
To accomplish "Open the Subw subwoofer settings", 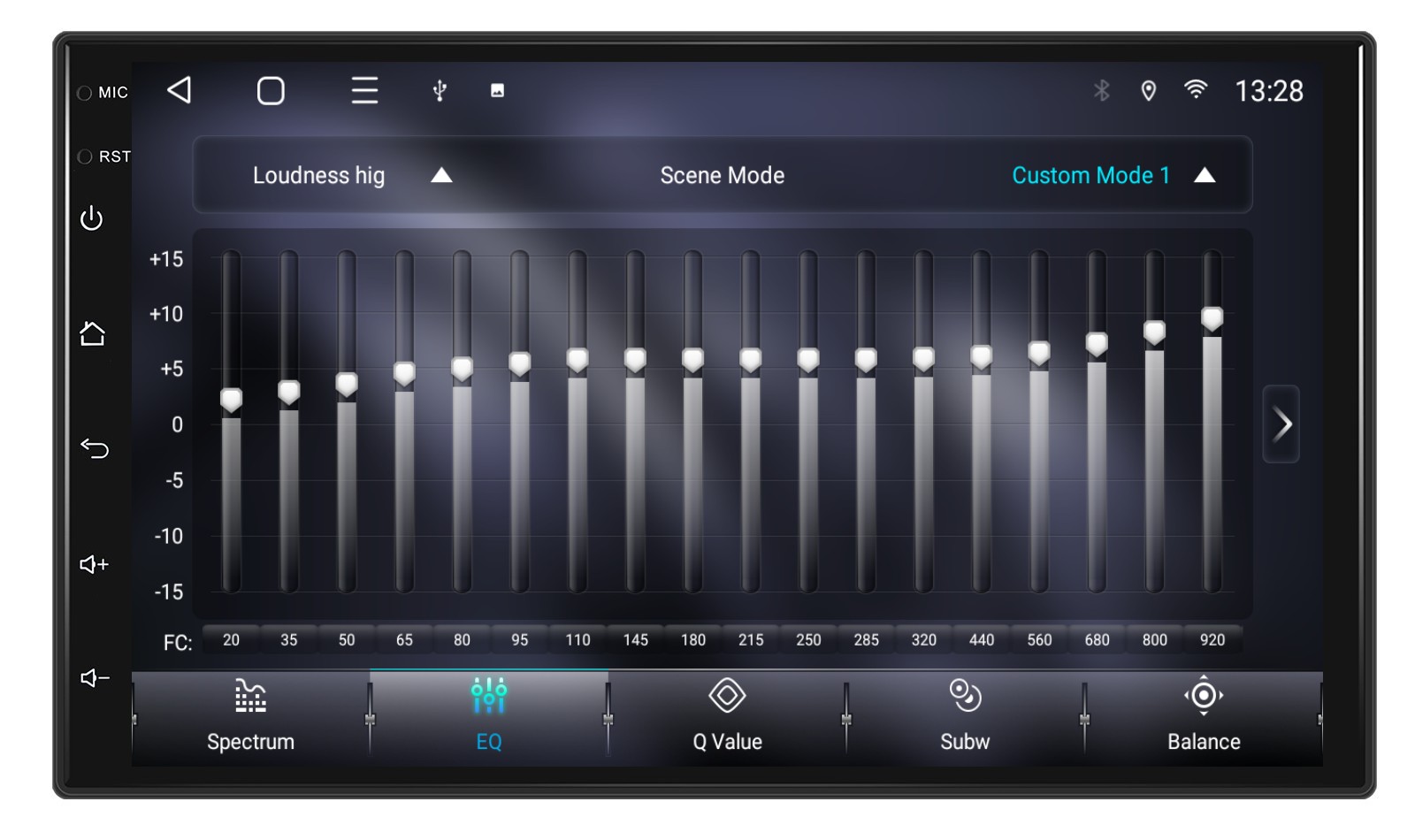I will 964,716.
